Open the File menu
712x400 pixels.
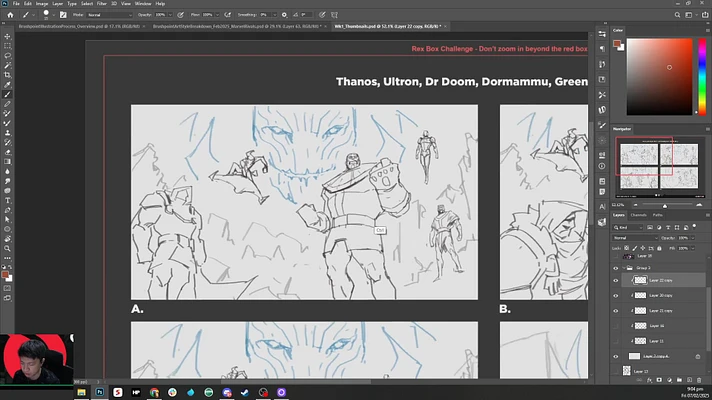click(x=16, y=4)
